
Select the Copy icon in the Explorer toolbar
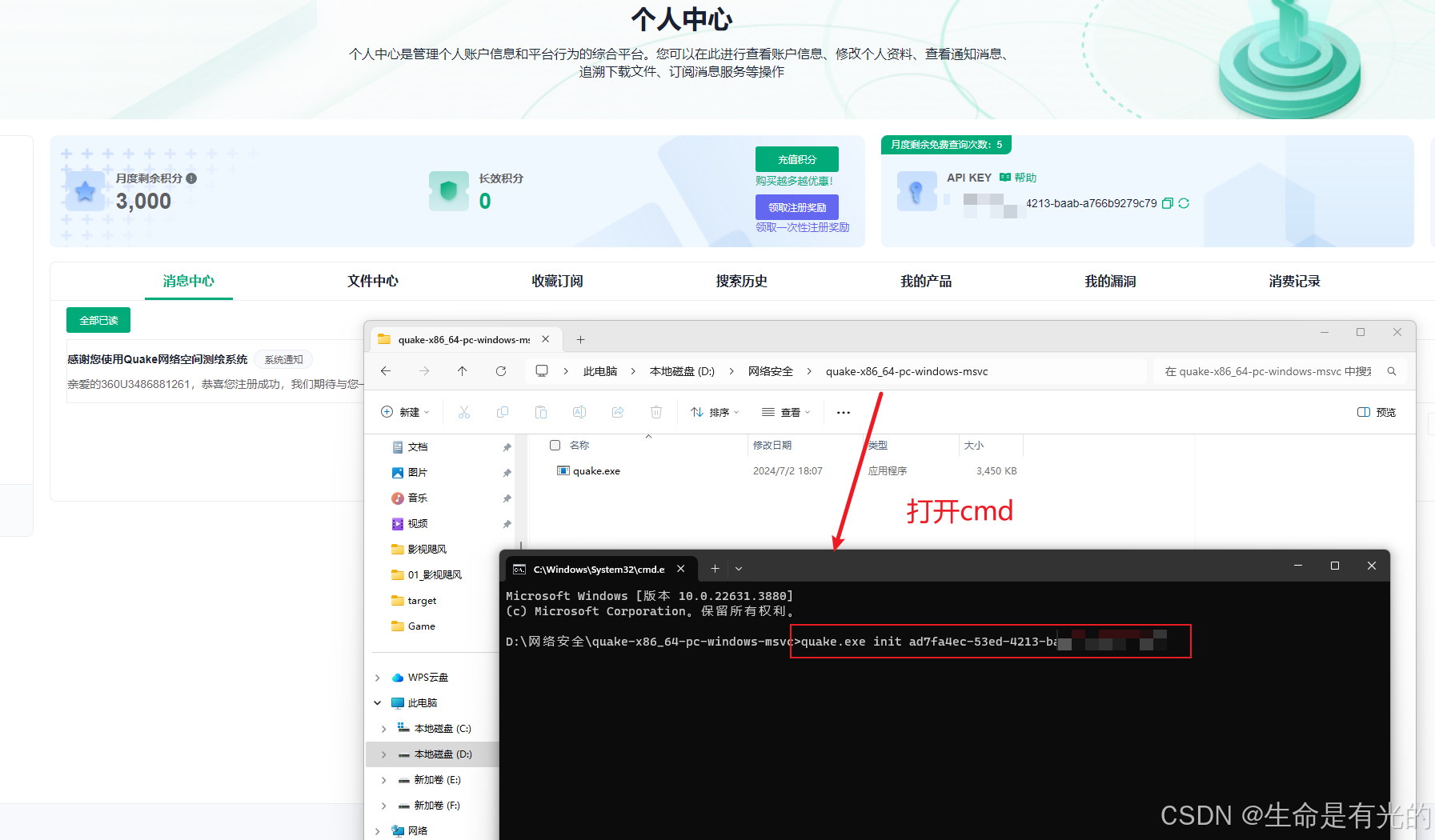click(x=503, y=412)
